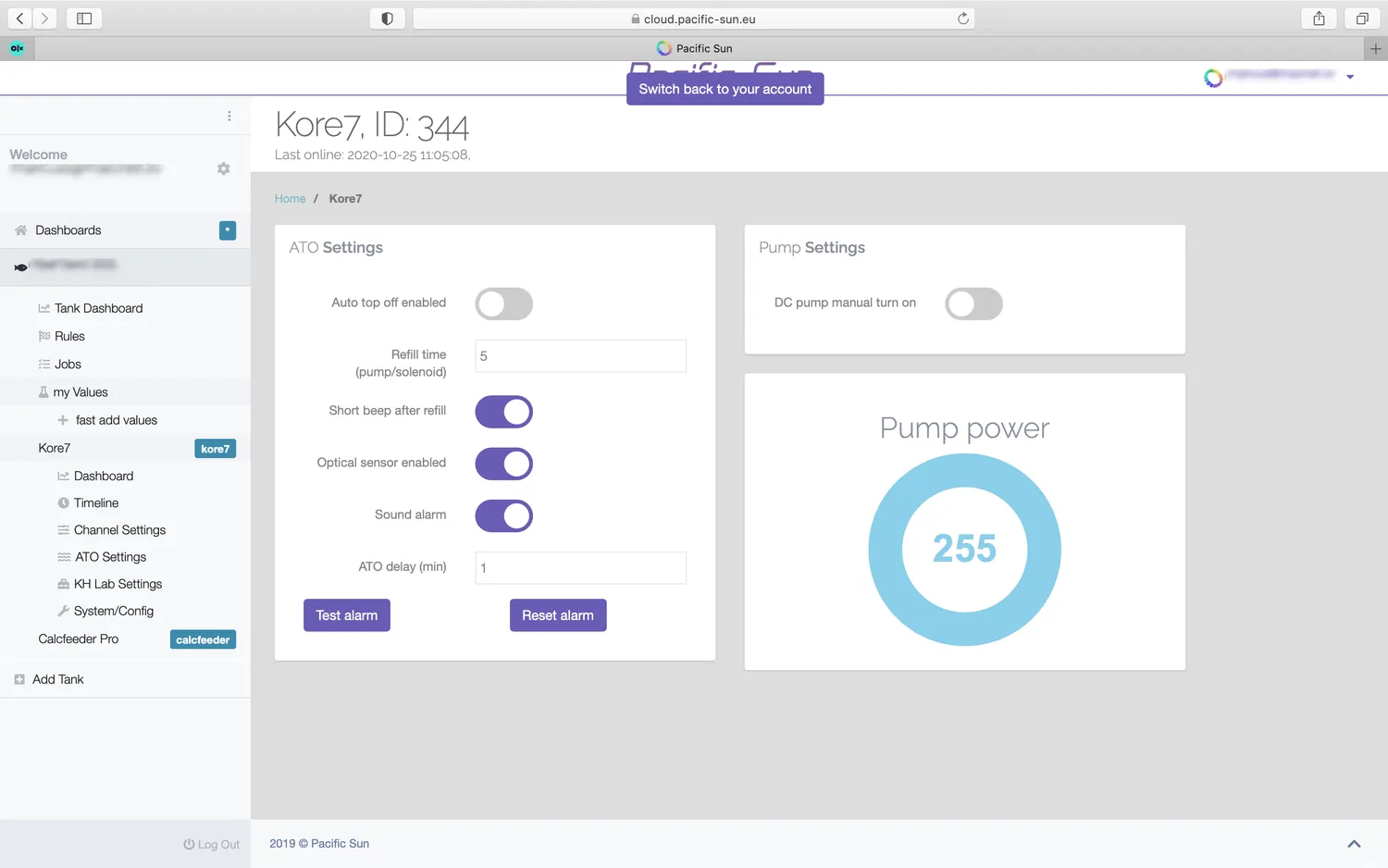
Task: Open fast add values entry
Action: point(107,420)
